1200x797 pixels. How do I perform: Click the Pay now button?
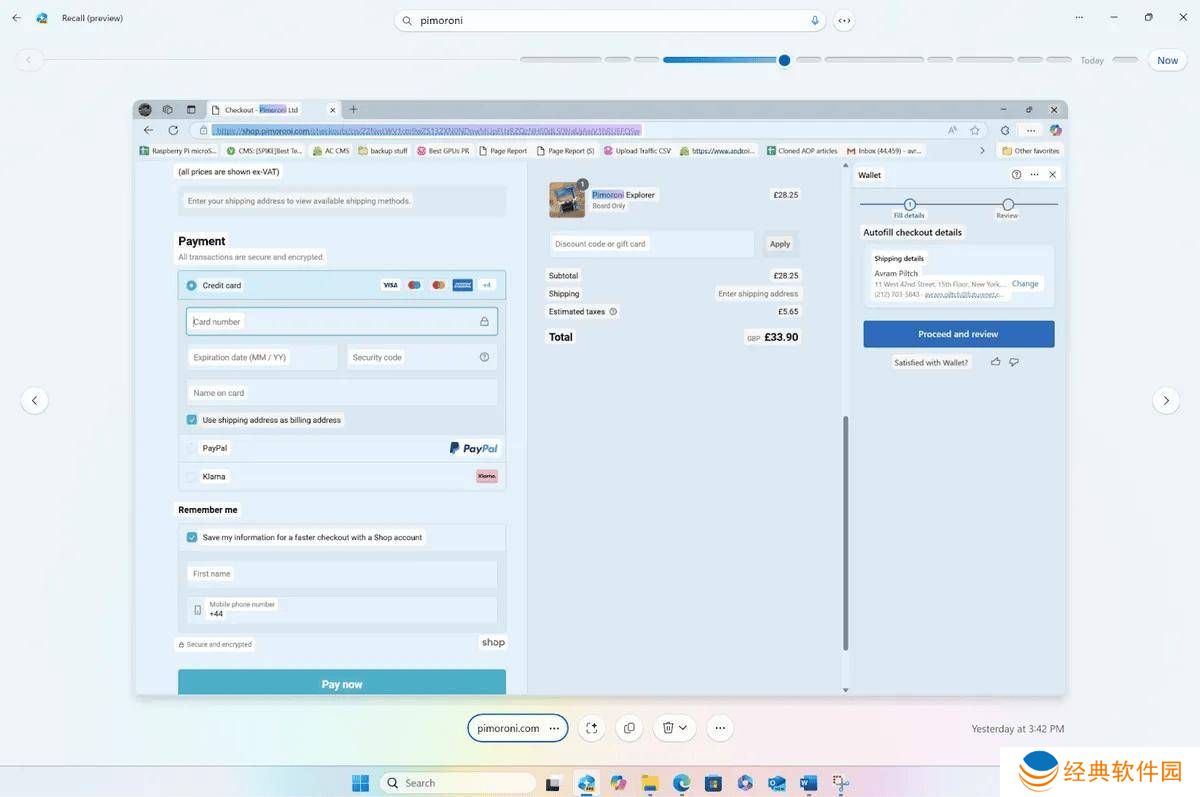pos(342,684)
